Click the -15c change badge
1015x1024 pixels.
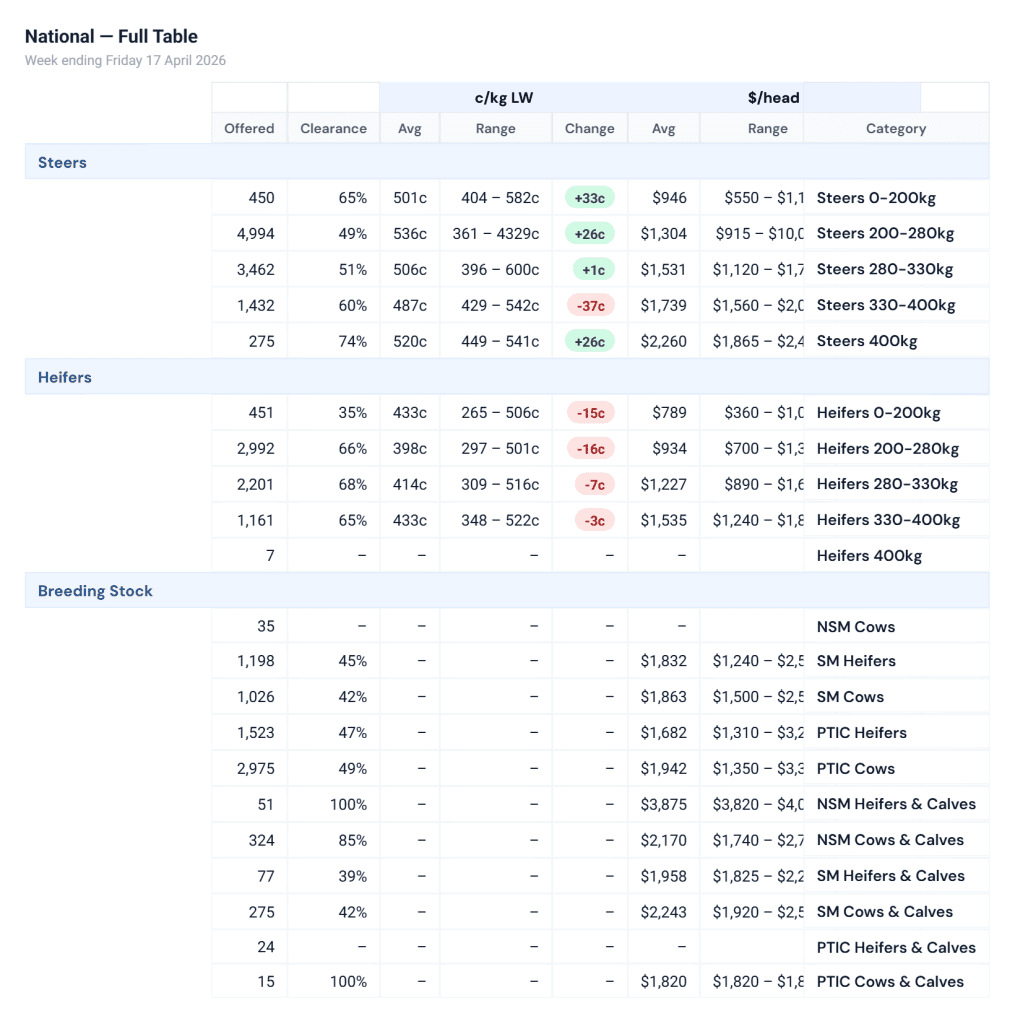(589, 413)
